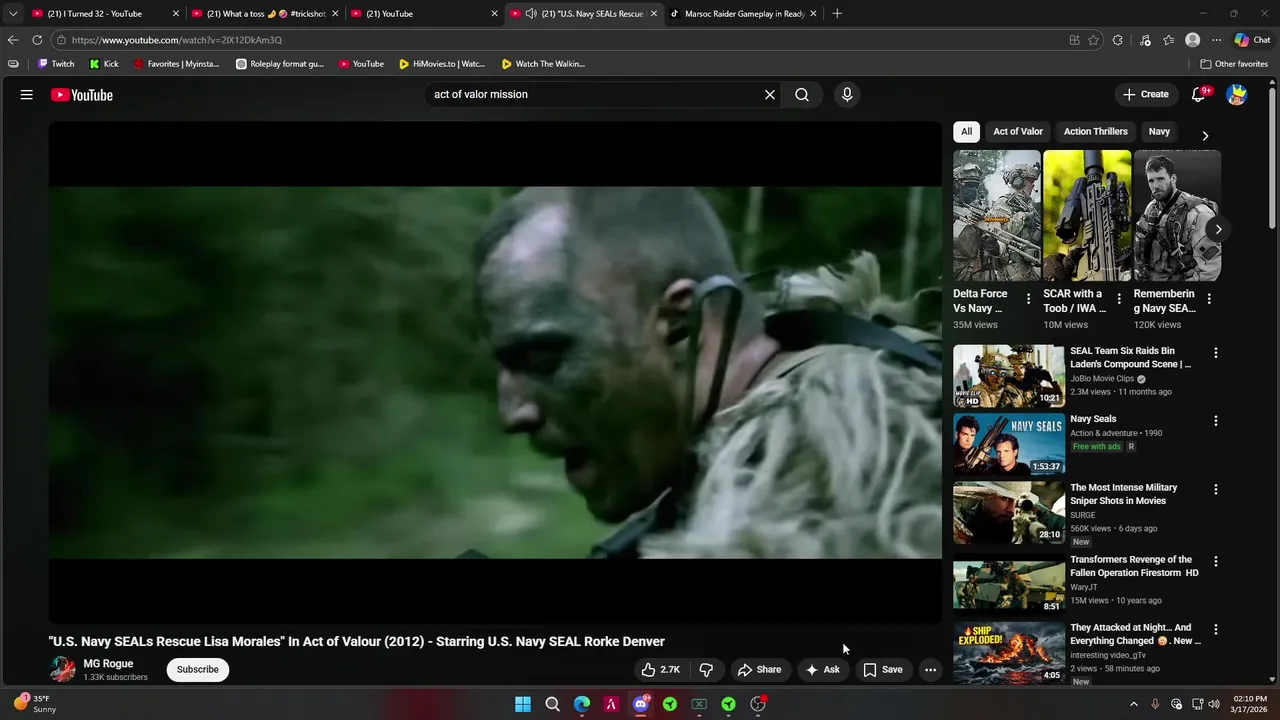Open the favorites list icon
Viewport: 1280px width, 720px height.
tap(1169, 40)
